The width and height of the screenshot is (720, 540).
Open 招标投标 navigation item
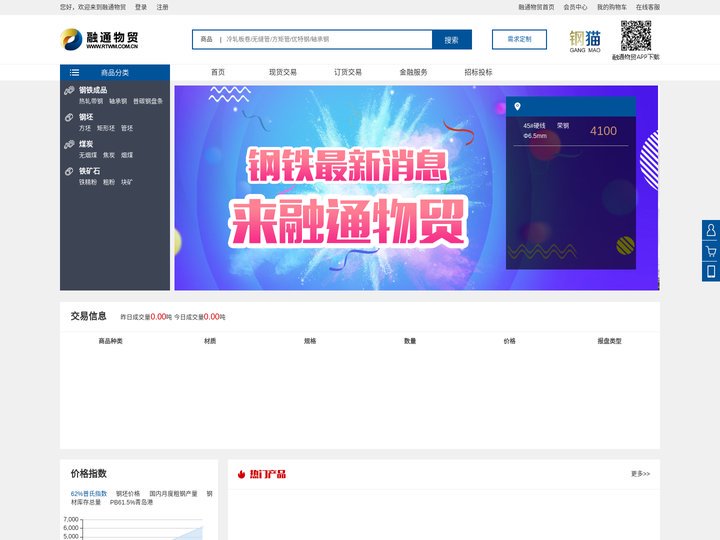[x=478, y=73]
